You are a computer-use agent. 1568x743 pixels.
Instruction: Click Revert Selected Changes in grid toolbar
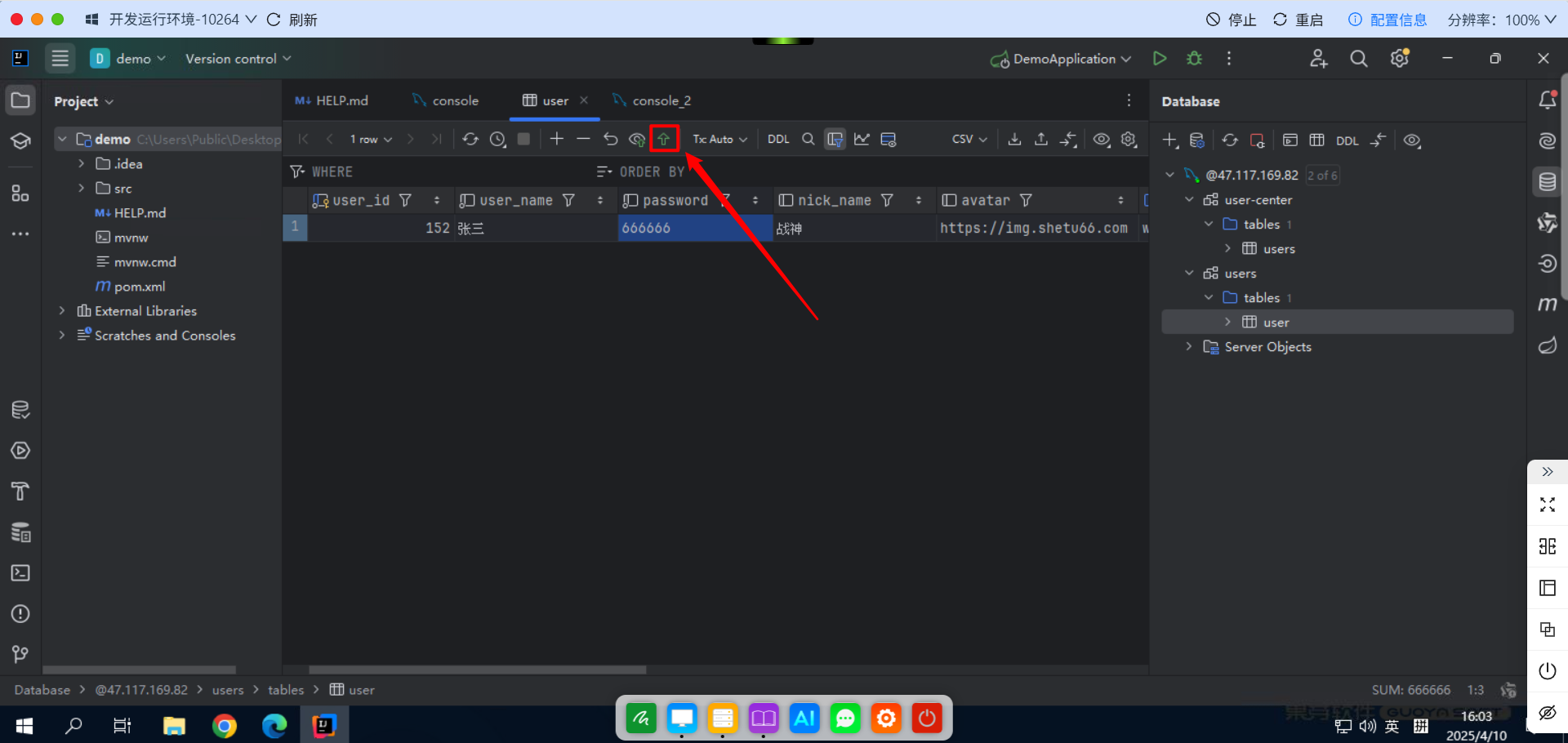pyautogui.click(x=610, y=140)
